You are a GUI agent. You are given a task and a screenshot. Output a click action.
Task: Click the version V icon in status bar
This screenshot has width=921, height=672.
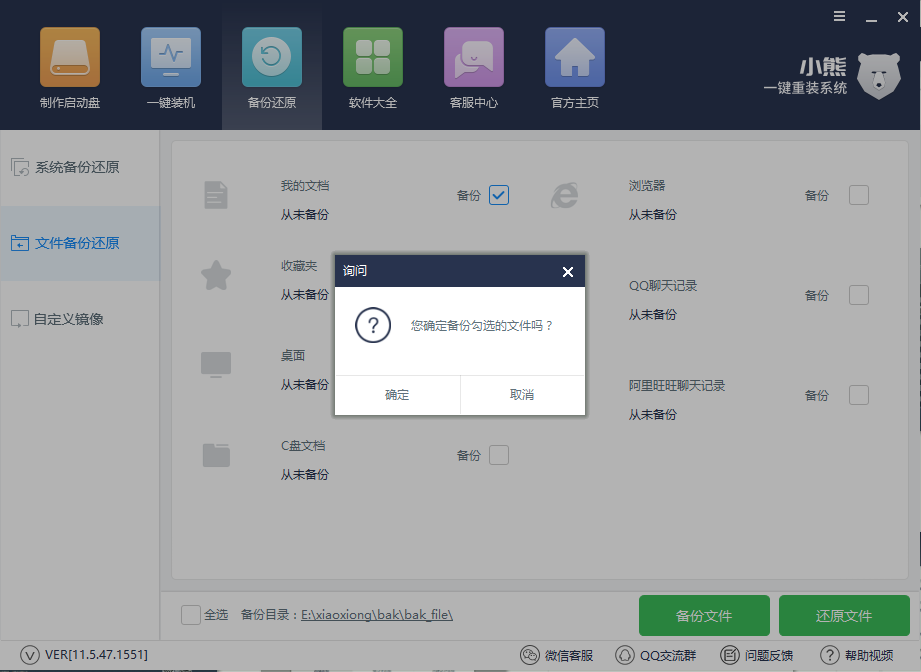pos(29,654)
